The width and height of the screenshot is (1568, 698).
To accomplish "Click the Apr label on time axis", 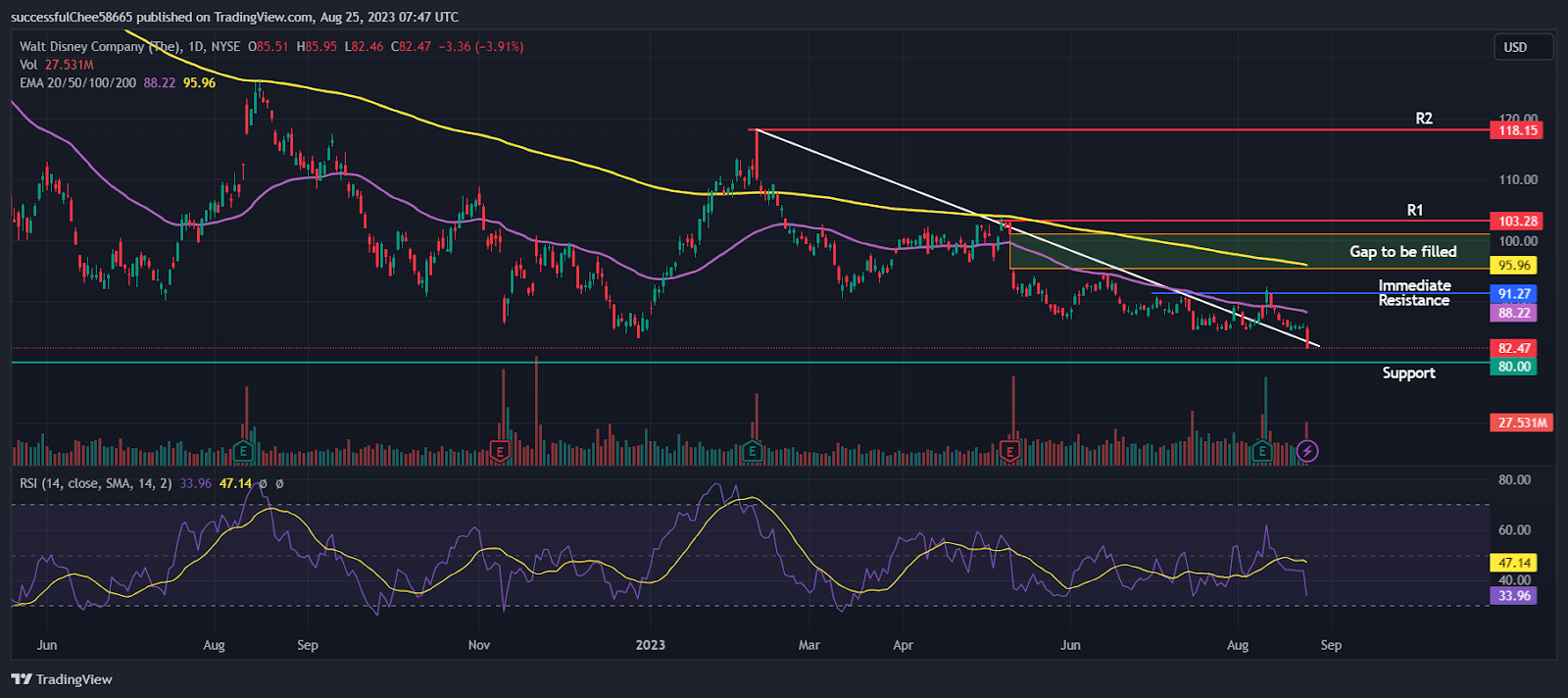I will pyautogui.click(x=903, y=645).
